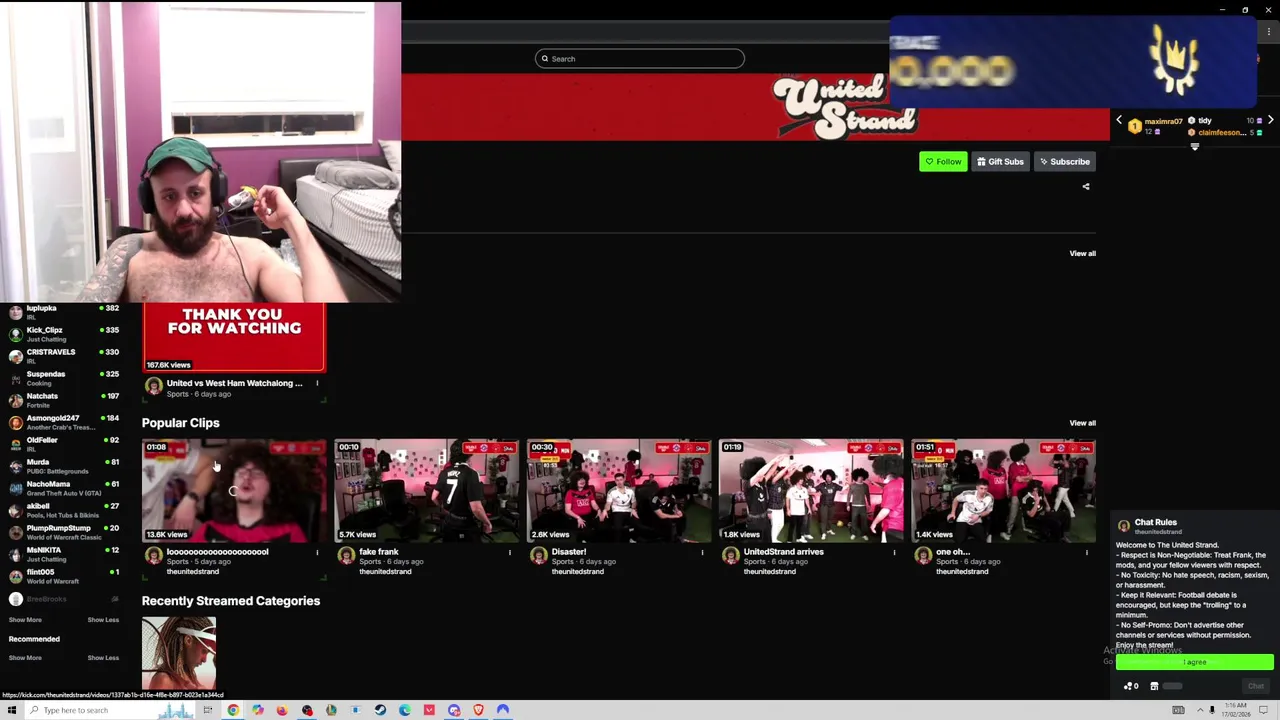Click the MsNIKITA channel avatar in sidebar
Viewport: 1280px width, 720px height.
click(x=15, y=554)
